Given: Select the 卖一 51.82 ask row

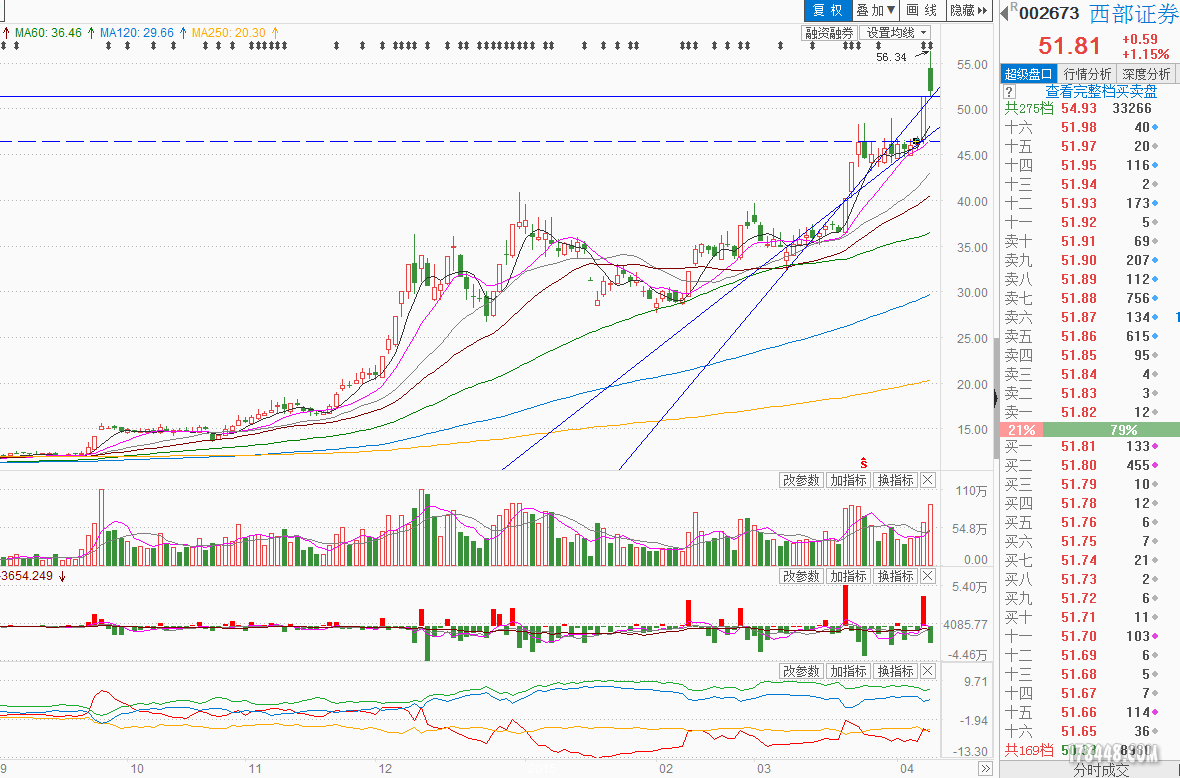Looking at the screenshot, I should 1090,412.
